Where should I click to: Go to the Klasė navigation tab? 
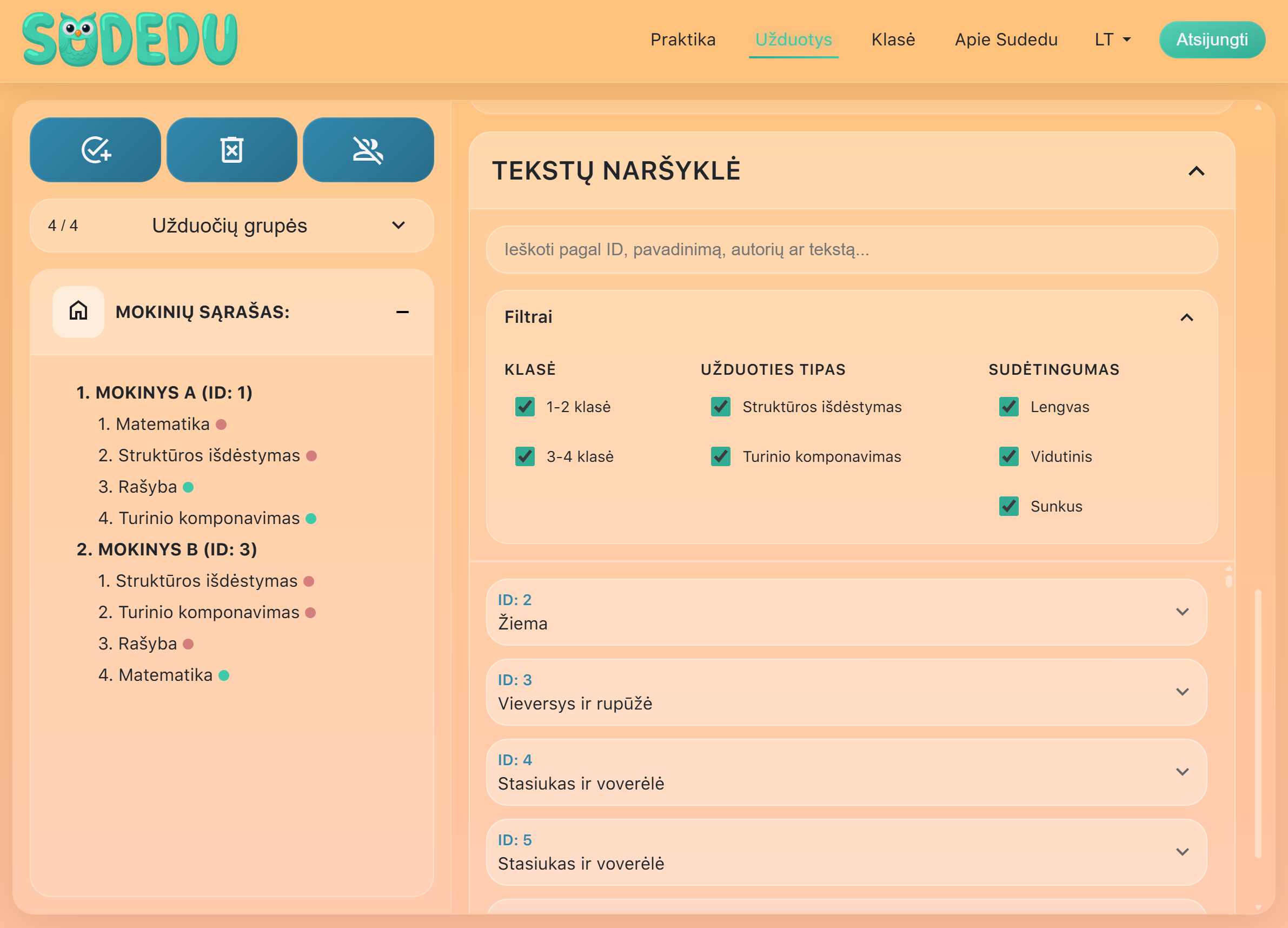click(893, 40)
